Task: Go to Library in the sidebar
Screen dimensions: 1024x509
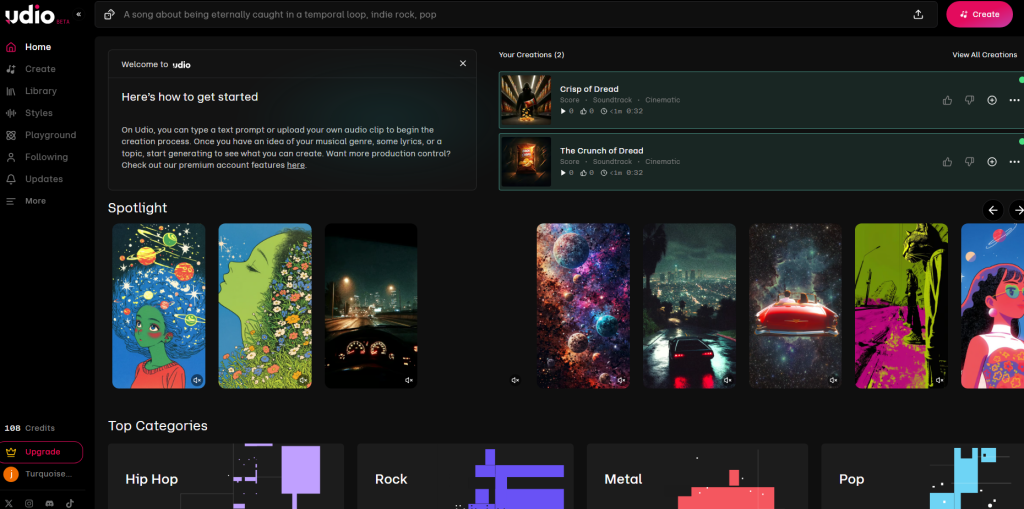Action: point(40,91)
